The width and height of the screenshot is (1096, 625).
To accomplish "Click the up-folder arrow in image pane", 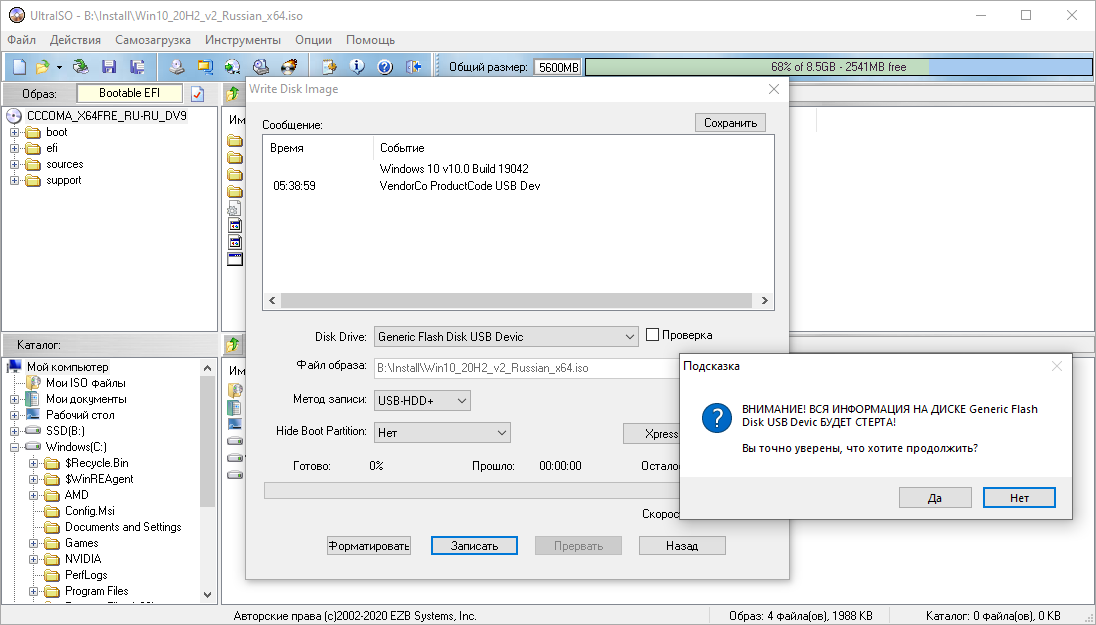I will (x=233, y=94).
